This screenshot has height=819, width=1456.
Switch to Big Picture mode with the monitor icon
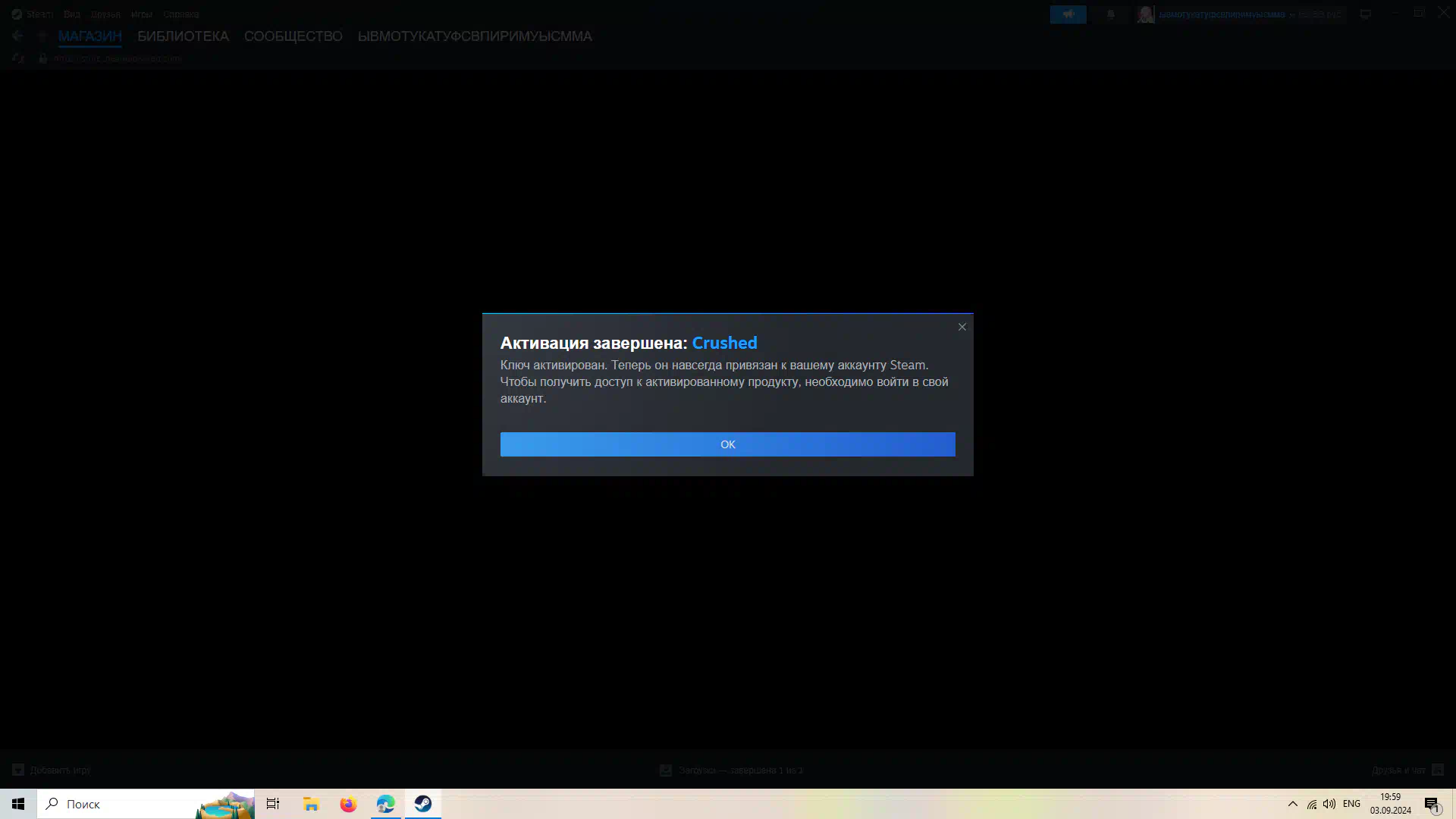pos(1365,14)
